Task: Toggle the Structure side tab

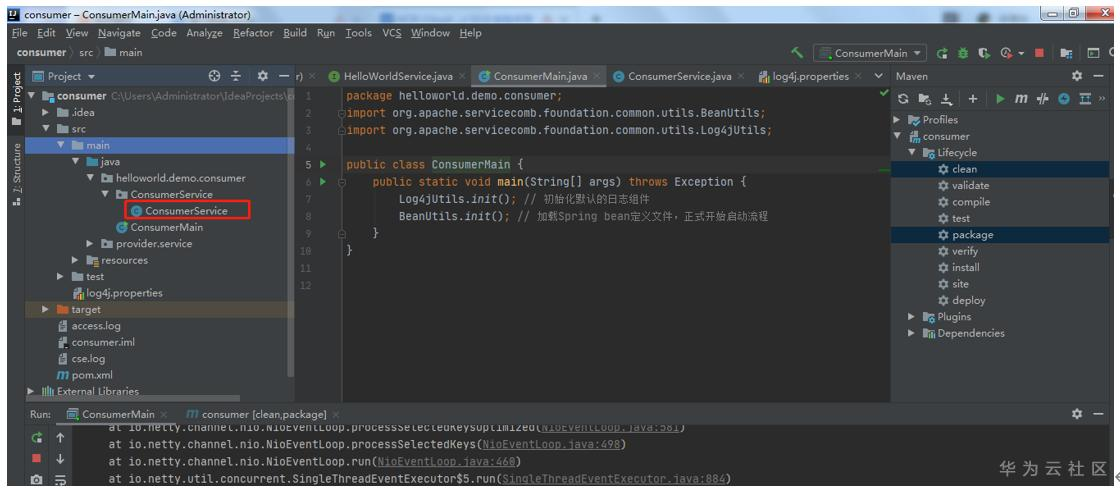Action: (16, 174)
